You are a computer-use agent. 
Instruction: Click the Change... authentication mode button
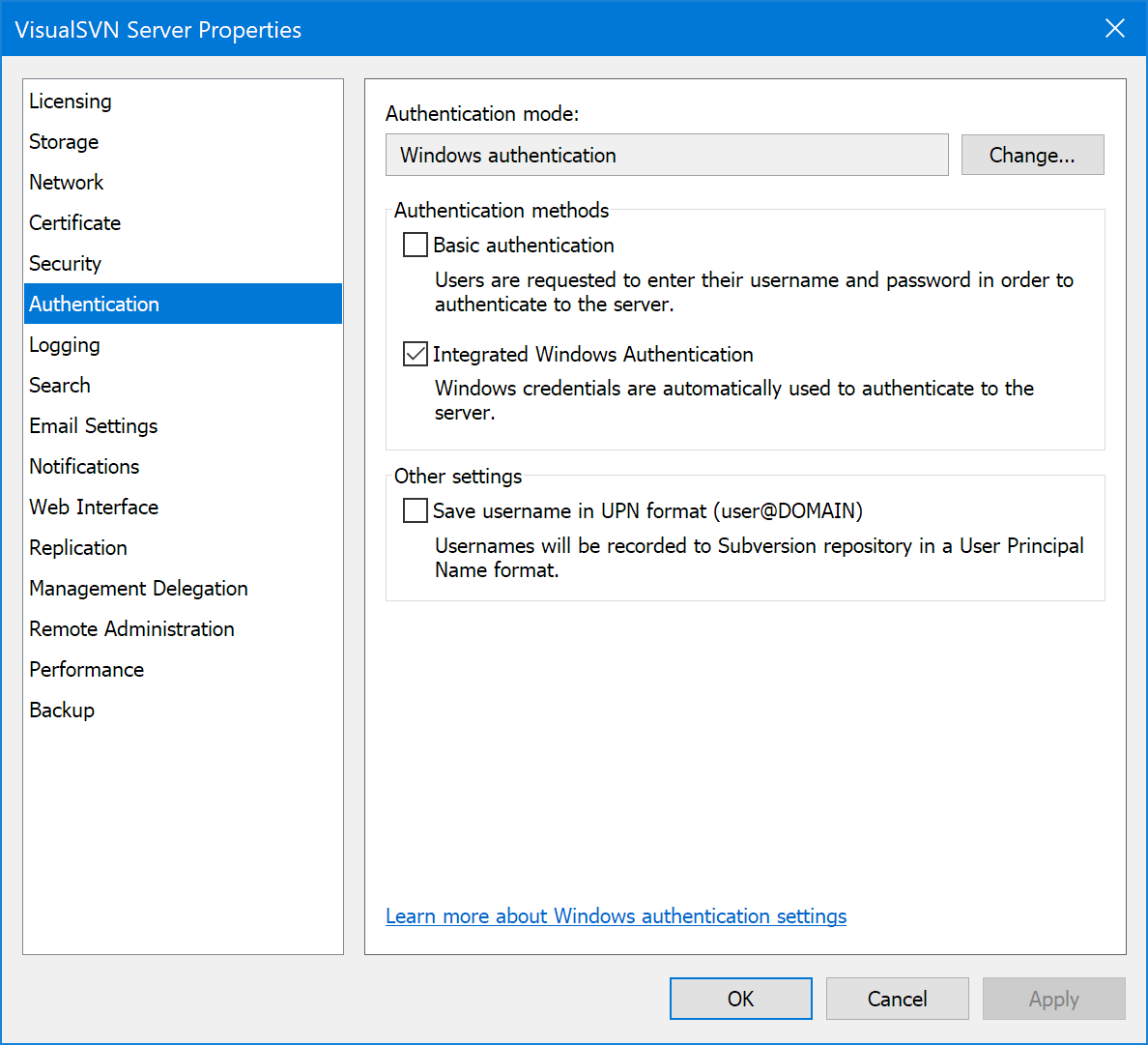tap(1032, 155)
